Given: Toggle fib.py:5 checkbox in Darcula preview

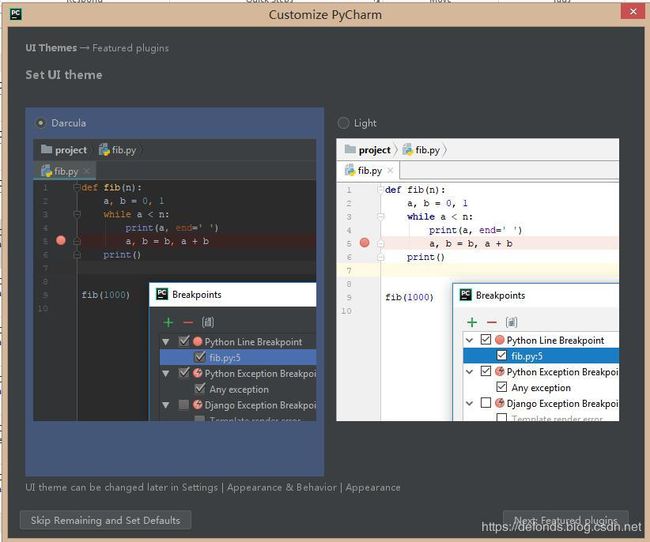Looking at the screenshot, I should click(200, 357).
